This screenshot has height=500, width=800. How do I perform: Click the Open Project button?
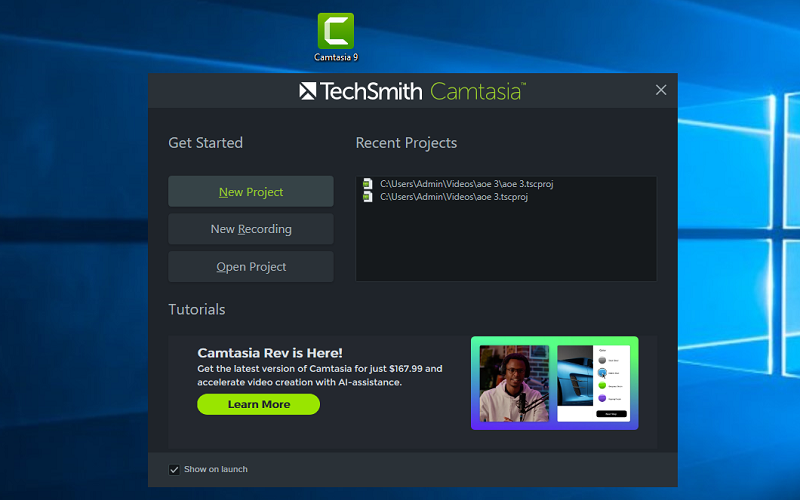[251, 266]
